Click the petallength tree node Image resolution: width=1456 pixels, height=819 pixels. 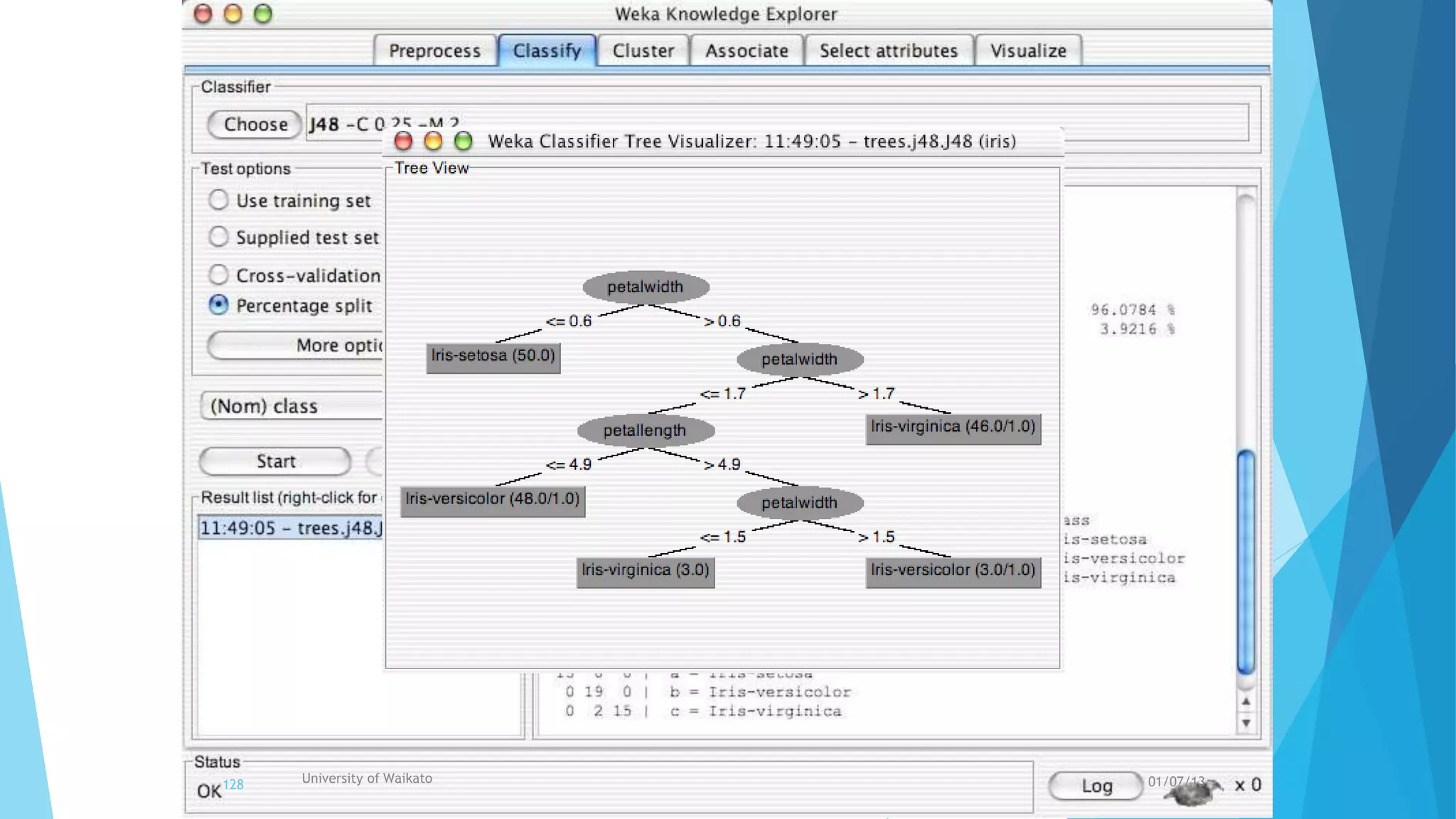coord(644,431)
